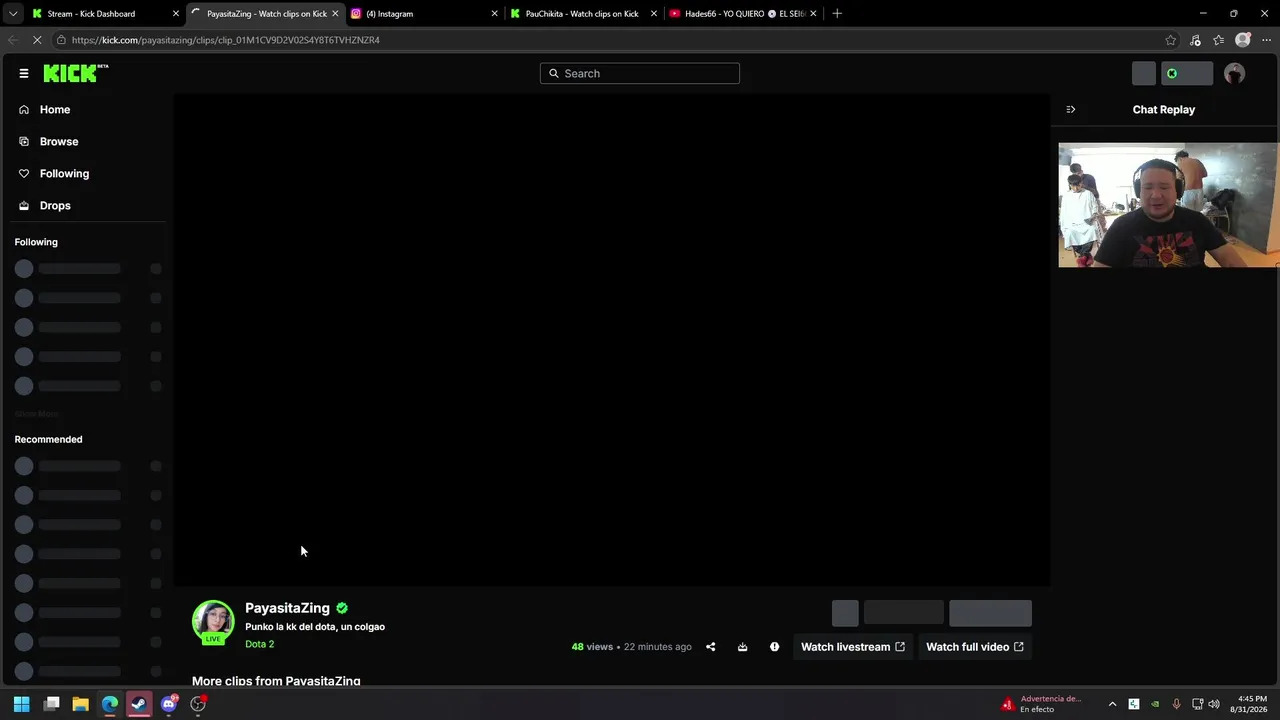Screen dimensions: 1280x720
Task: Open the browser tab actions dropdown
Action: coord(12,14)
